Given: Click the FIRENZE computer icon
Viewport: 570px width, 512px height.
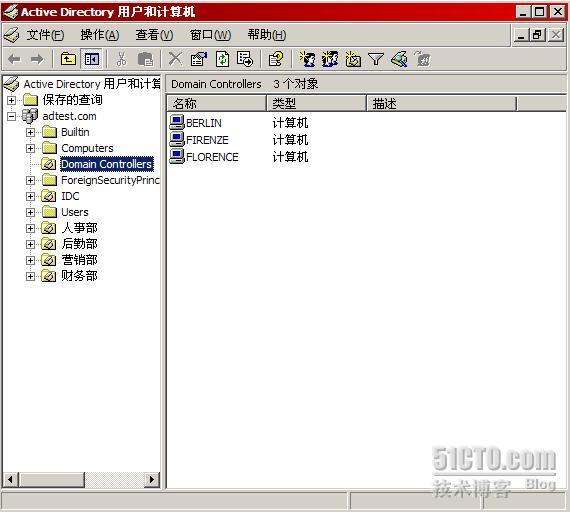Looking at the screenshot, I should 177,139.
